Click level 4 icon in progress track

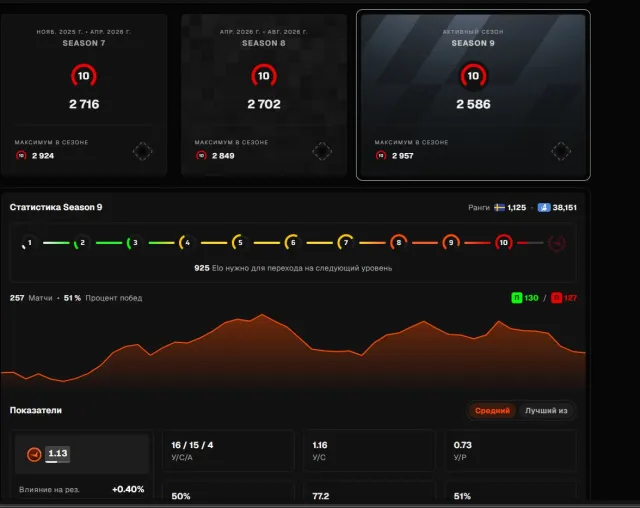[187, 243]
